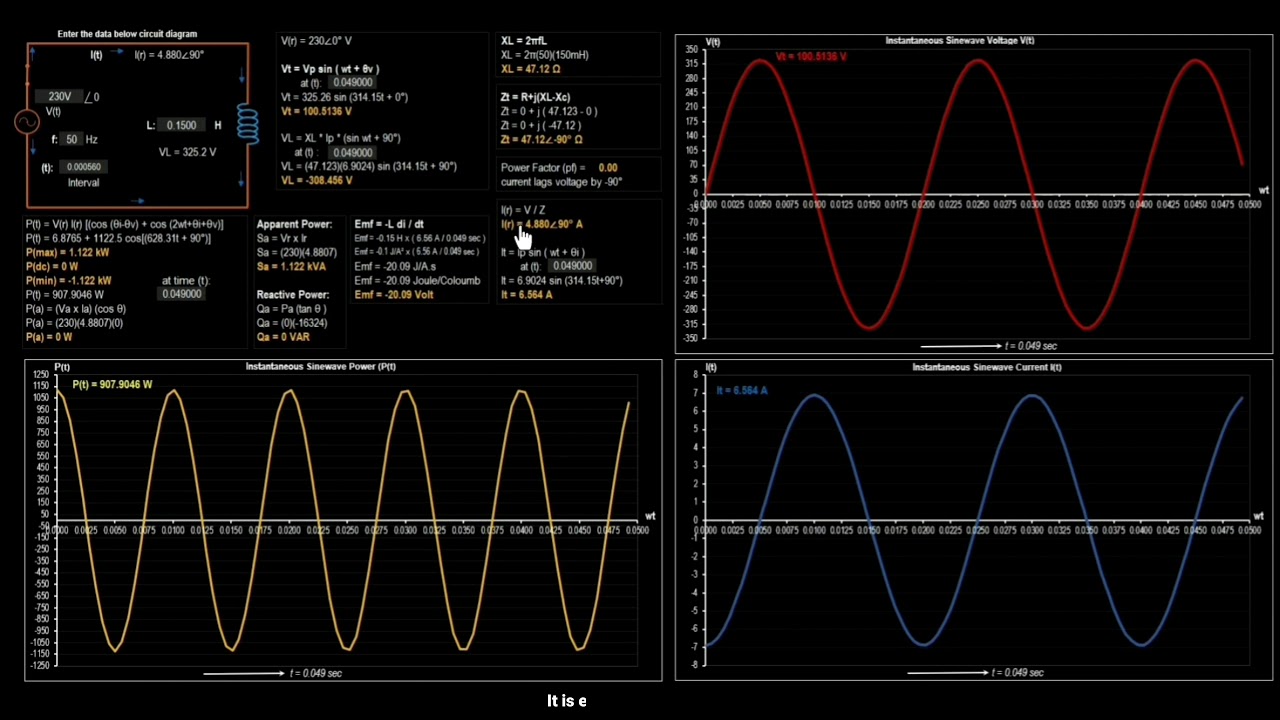1280x720 pixels.
Task: Click the blue current sinewave plot area
Action: (977, 520)
